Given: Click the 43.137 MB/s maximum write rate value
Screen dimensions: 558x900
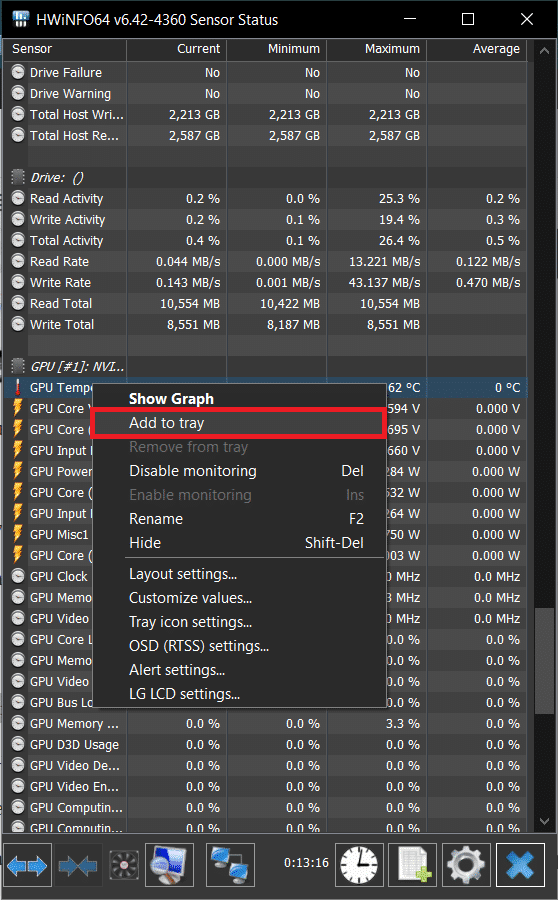Looking at the screenshot, I should (x=385, y=282).
